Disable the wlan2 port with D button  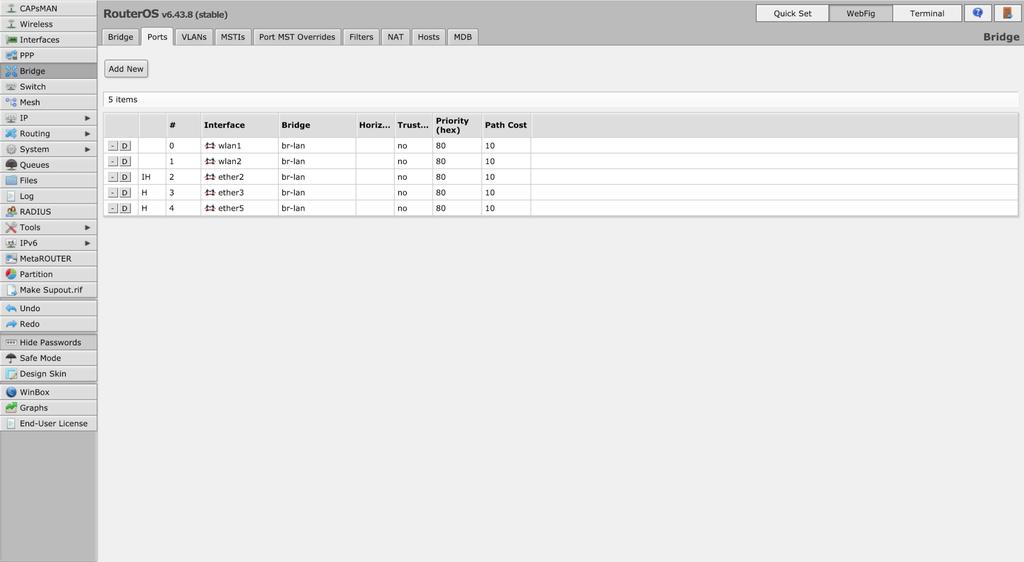[125, 162]
